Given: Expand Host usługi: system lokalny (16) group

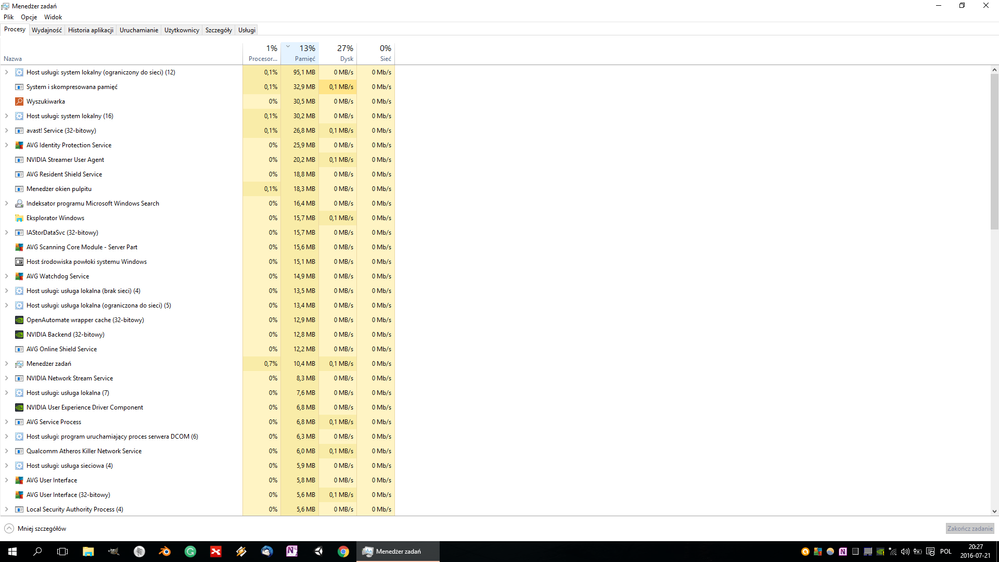Looking at the screenshot, I should point(7,116).
